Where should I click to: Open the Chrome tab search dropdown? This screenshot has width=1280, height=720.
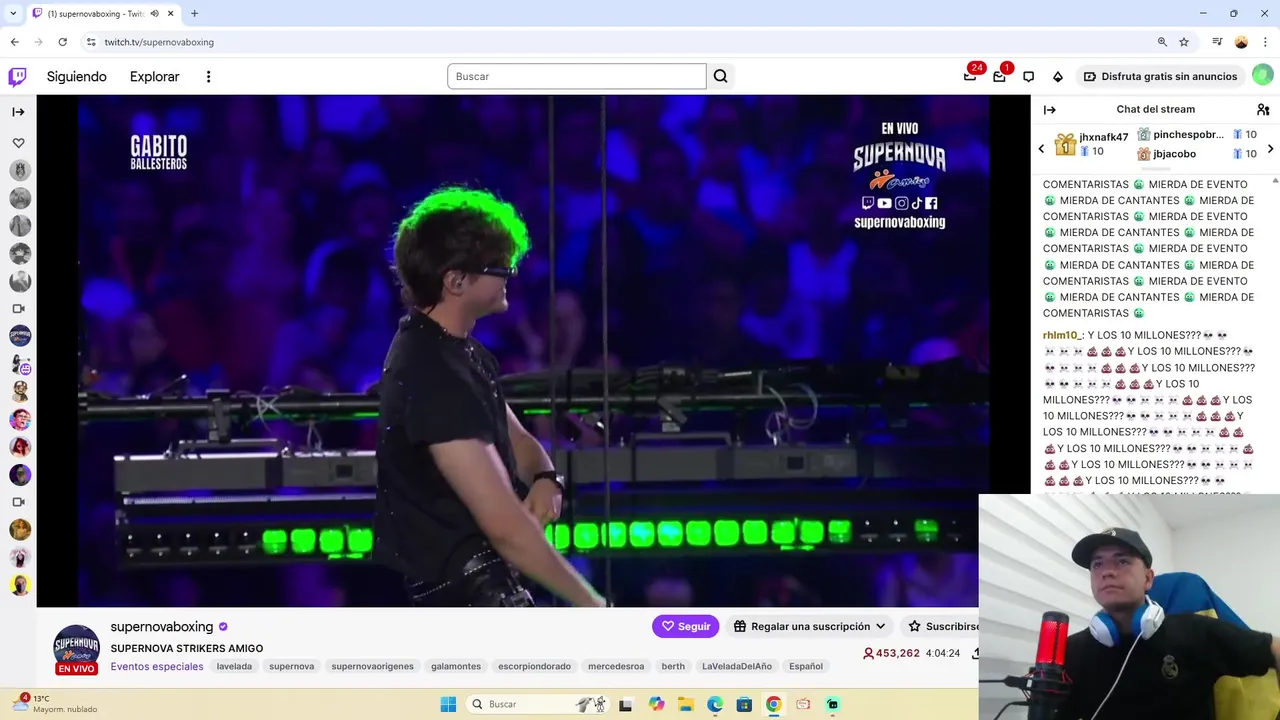pos(13,14)
